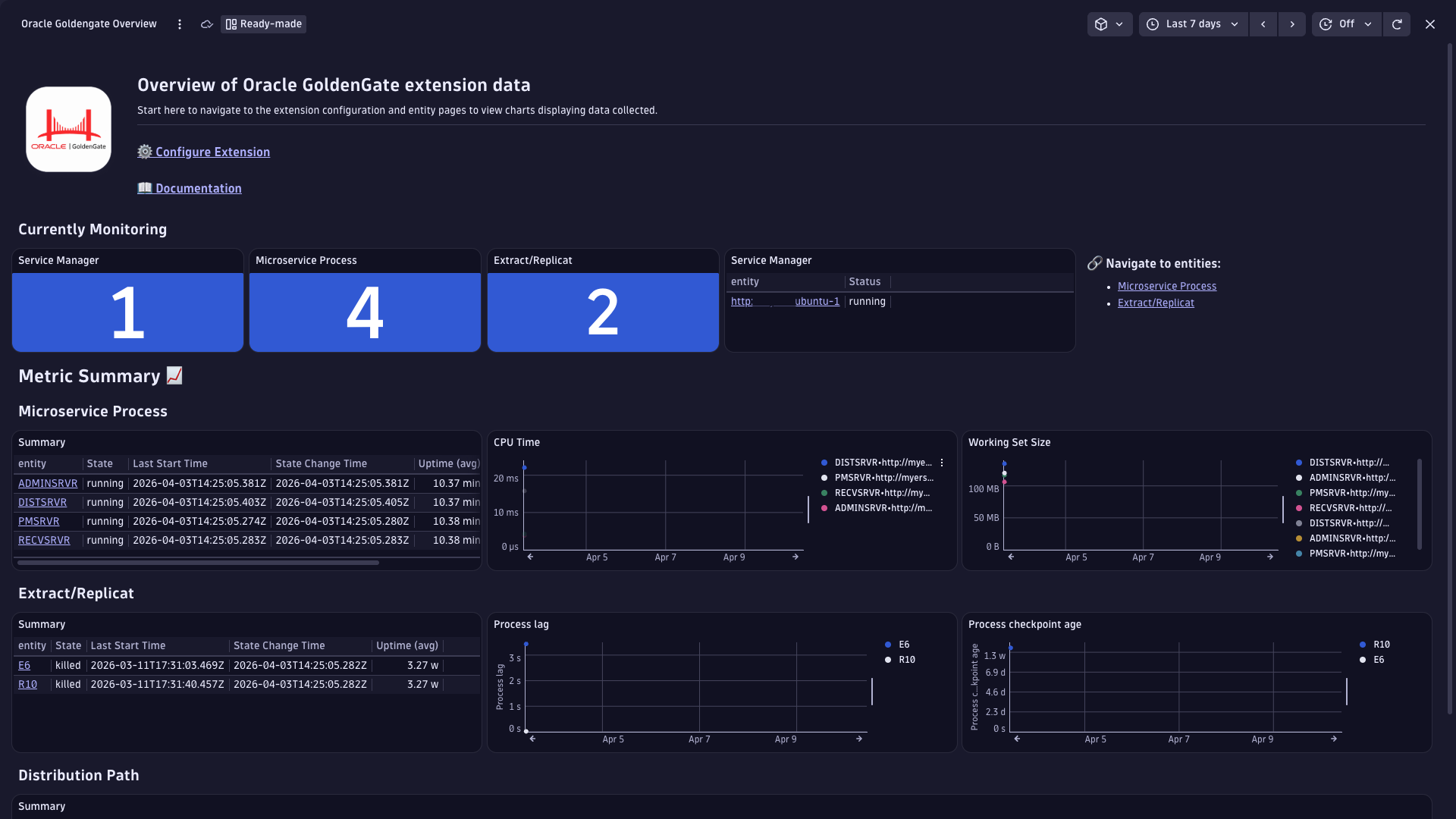
Task: Select 'Oracle Goldengate Overview' dashboard title
Action: [89, 24]
